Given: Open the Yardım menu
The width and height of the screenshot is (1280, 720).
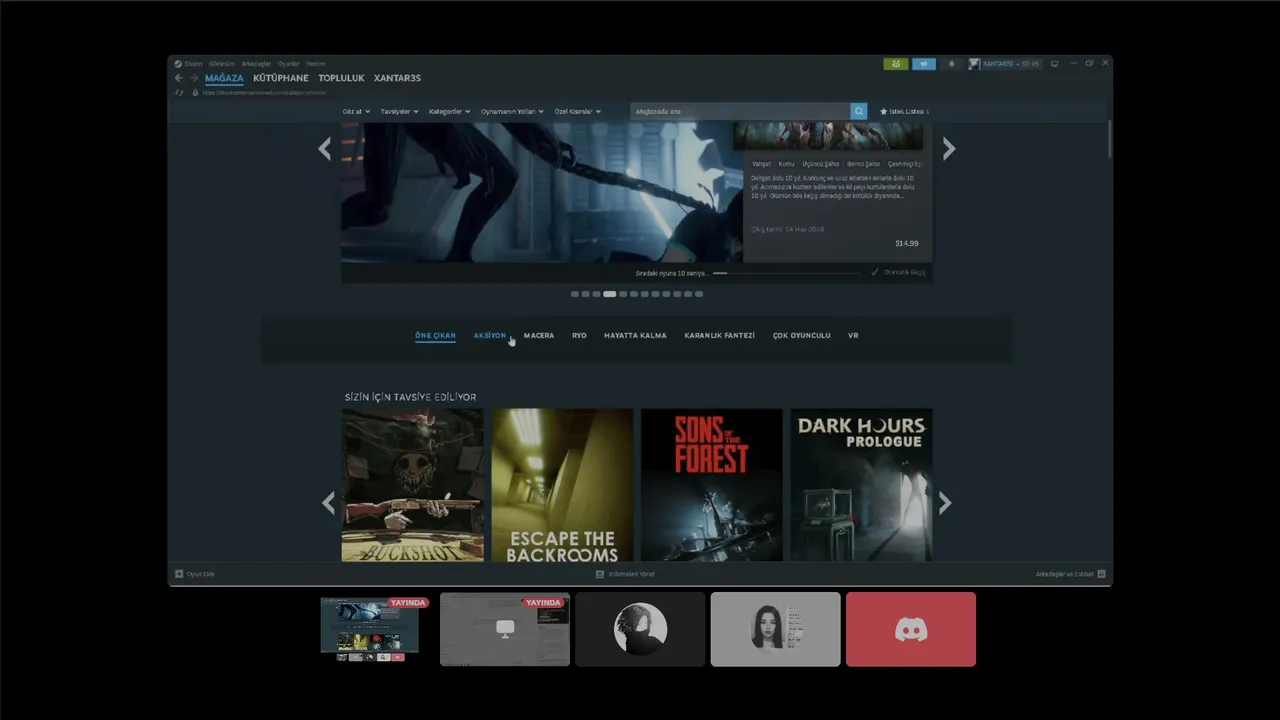Looking at the screenshot, I should 315,64.
